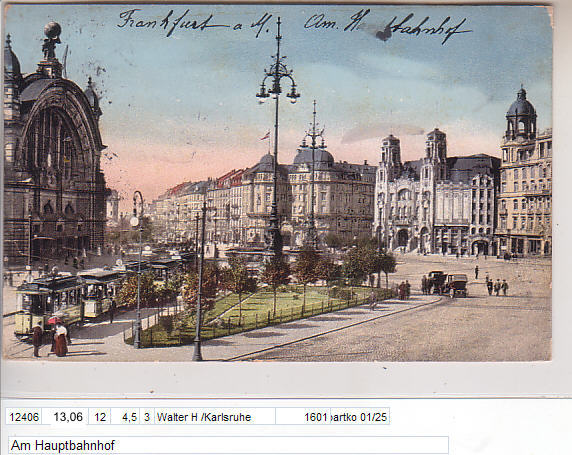Click the Walter H /Karlsruhe field

click(x=215, y=416)
